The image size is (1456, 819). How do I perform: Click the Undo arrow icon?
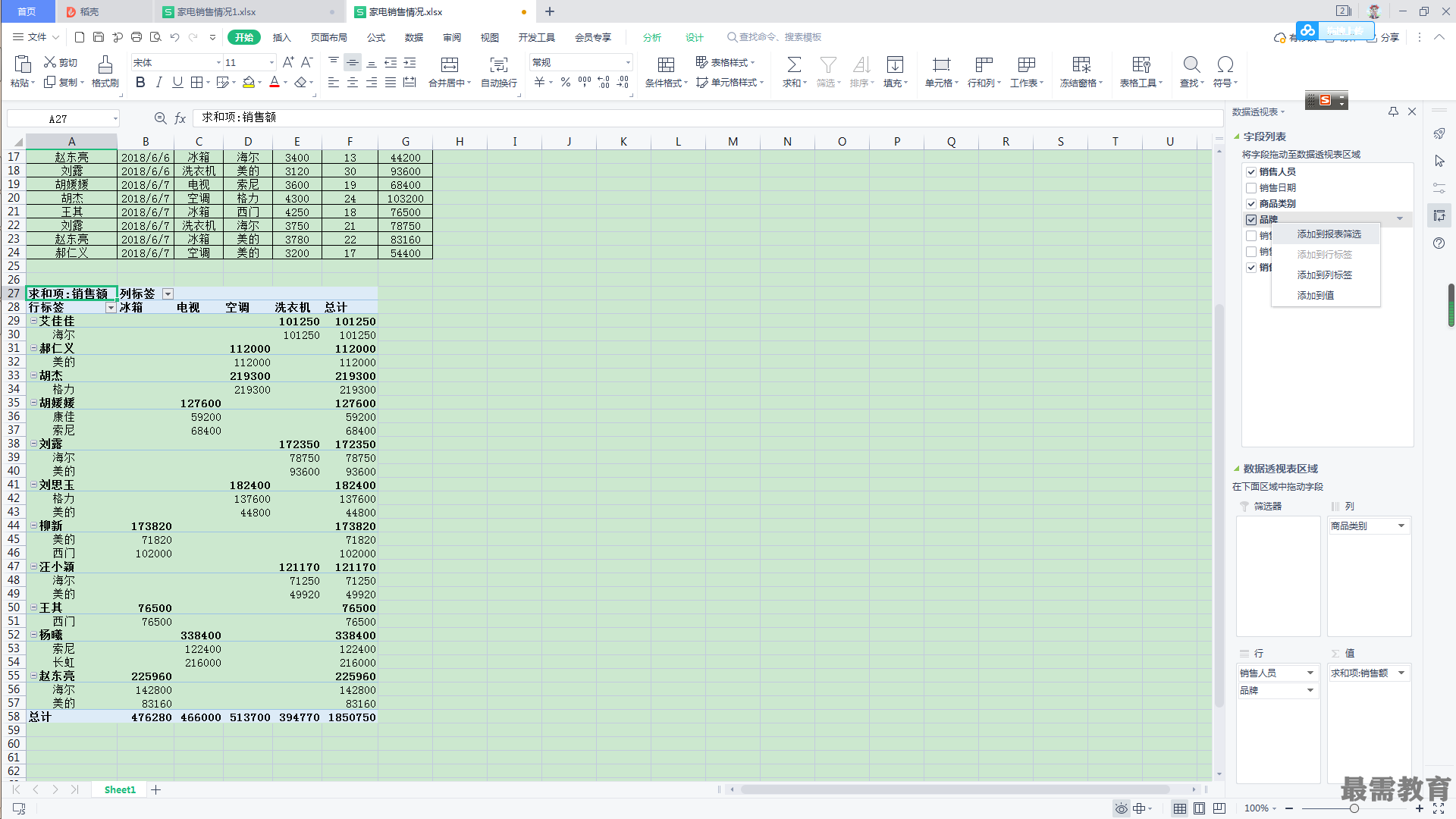[x=175, y=37]
